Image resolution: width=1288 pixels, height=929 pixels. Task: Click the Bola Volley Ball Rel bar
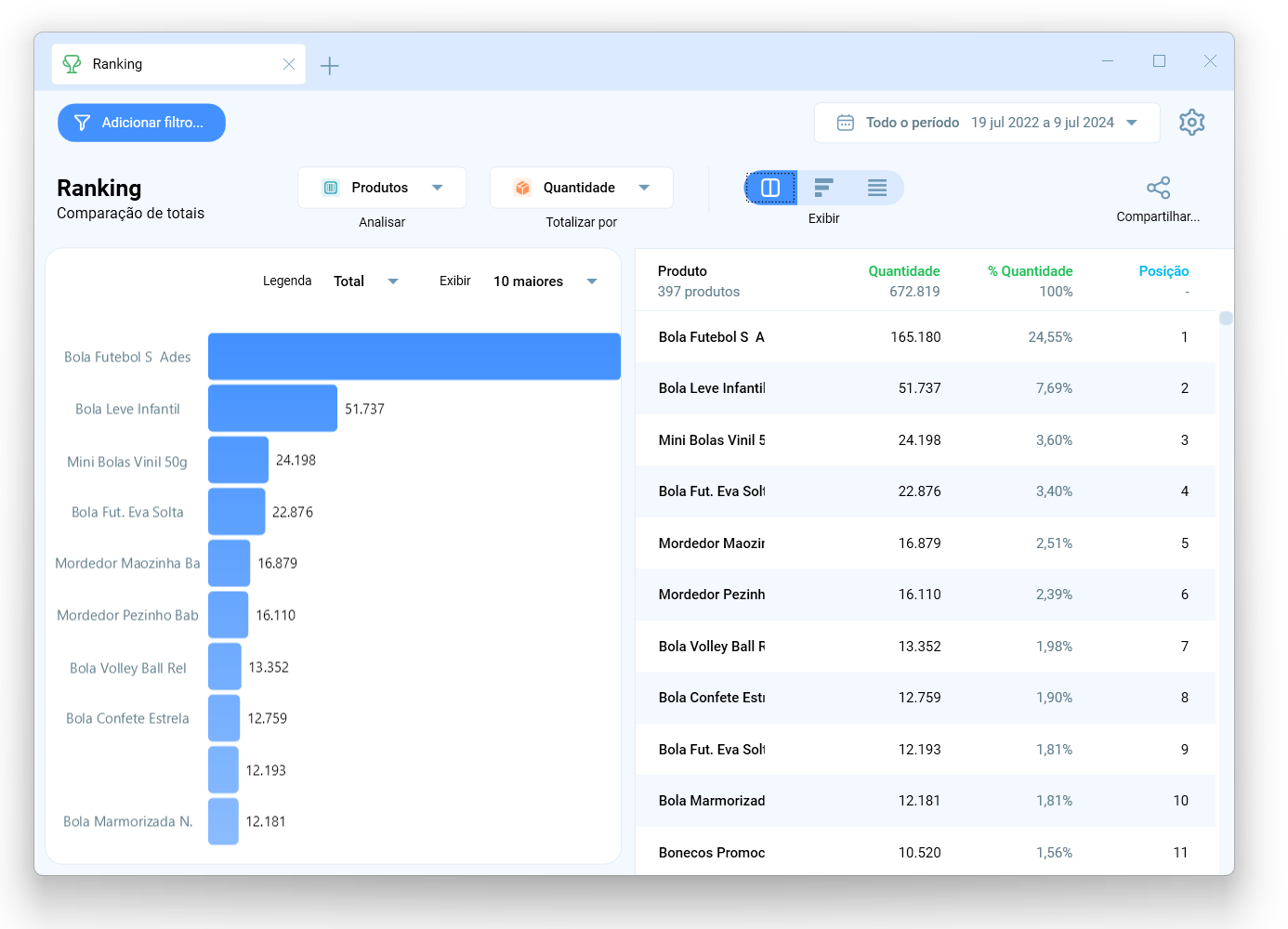click(224, 667)
